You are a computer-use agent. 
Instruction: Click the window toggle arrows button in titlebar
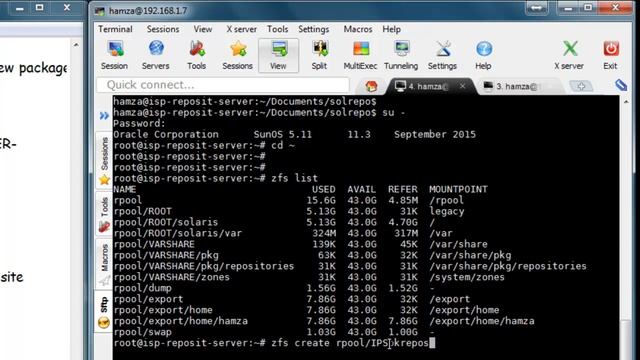point(537,8)
